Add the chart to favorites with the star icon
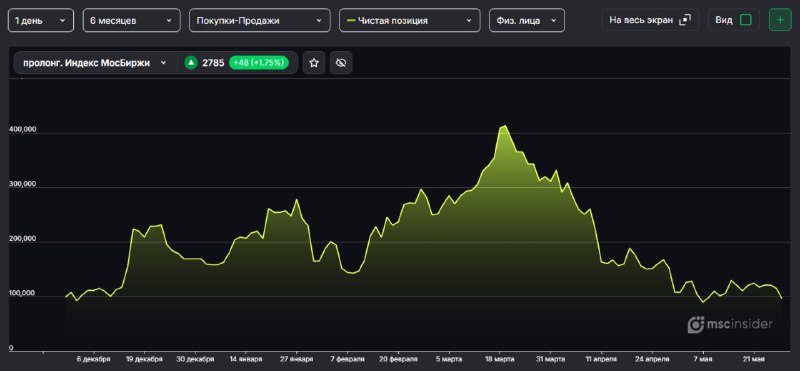The height and width of the screenshot is (371, 800). 314,63
